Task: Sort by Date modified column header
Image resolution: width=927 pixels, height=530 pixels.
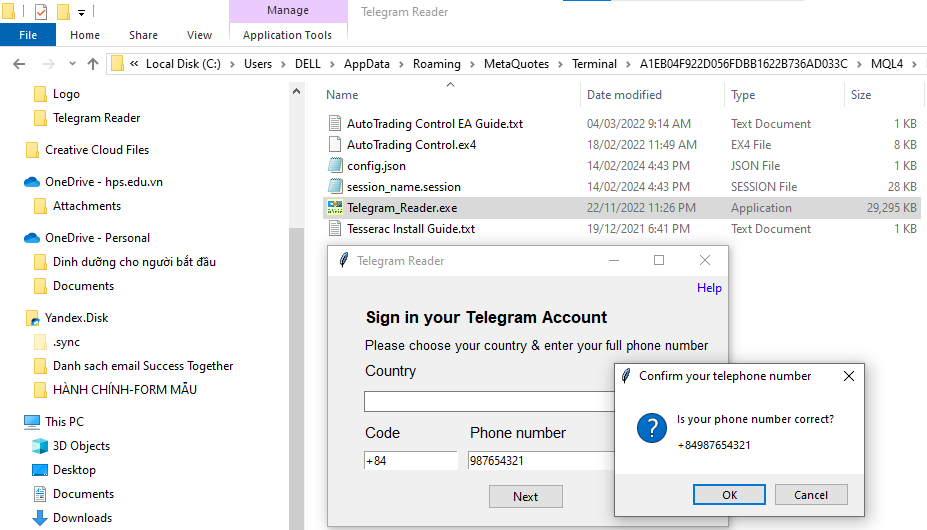Action: tap(624, 95)
